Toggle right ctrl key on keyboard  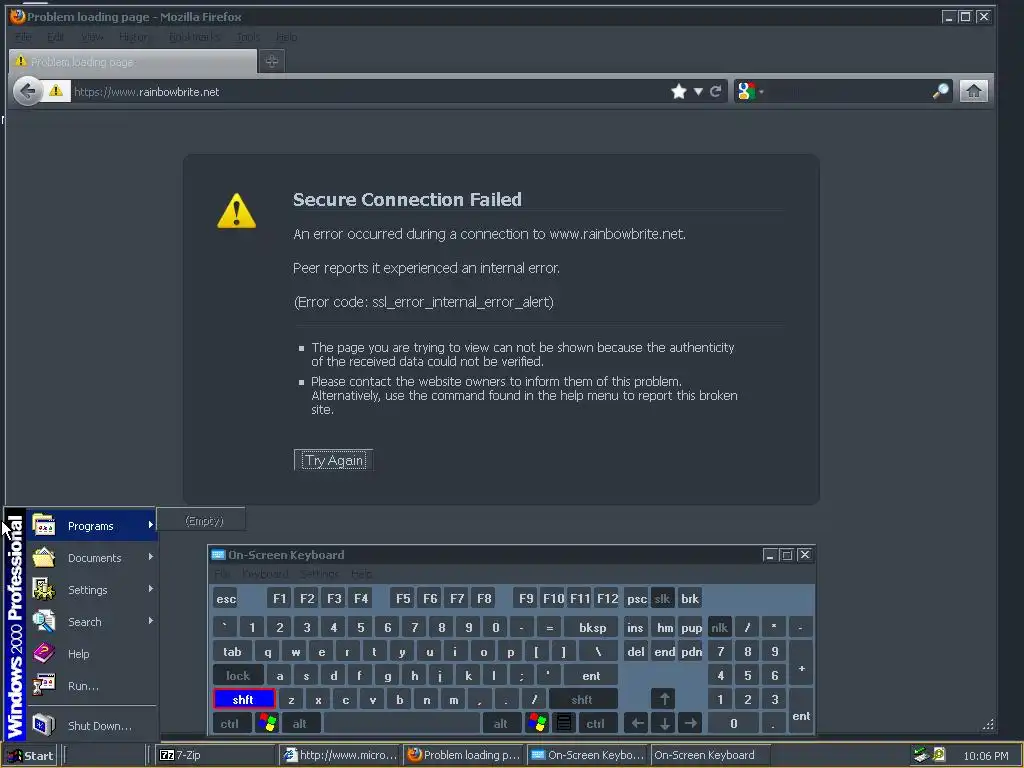(x=596, y=724)
